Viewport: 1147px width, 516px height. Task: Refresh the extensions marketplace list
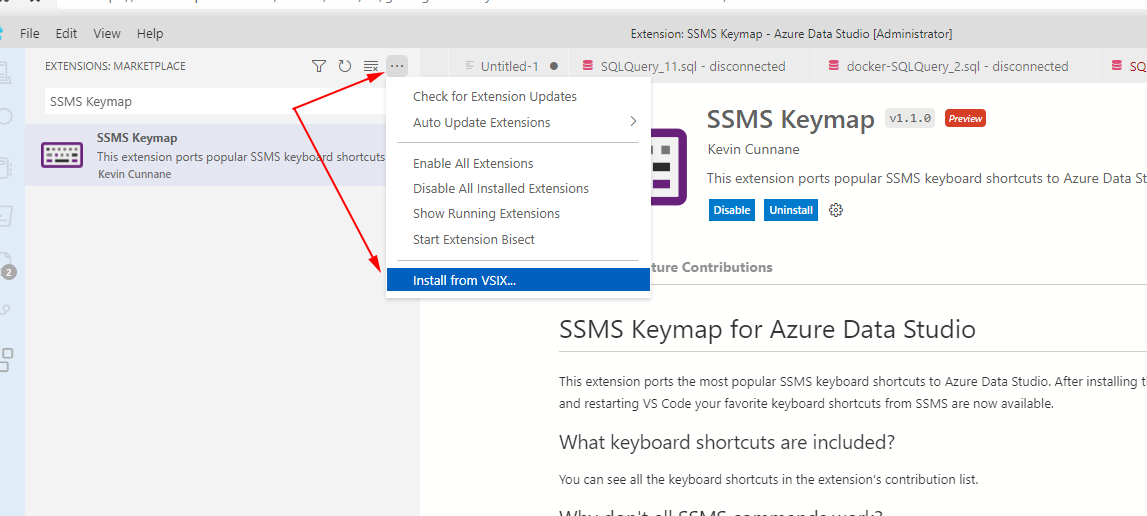click(x=345, y=67)
